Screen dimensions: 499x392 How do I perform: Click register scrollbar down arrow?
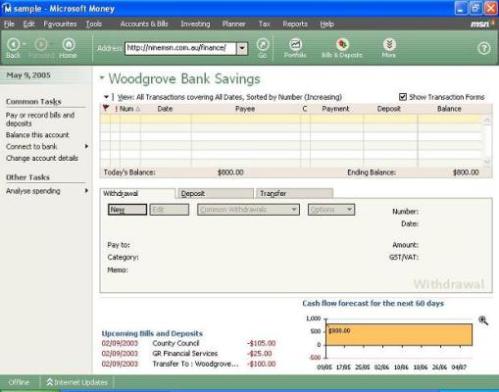(x=487, y=162)
